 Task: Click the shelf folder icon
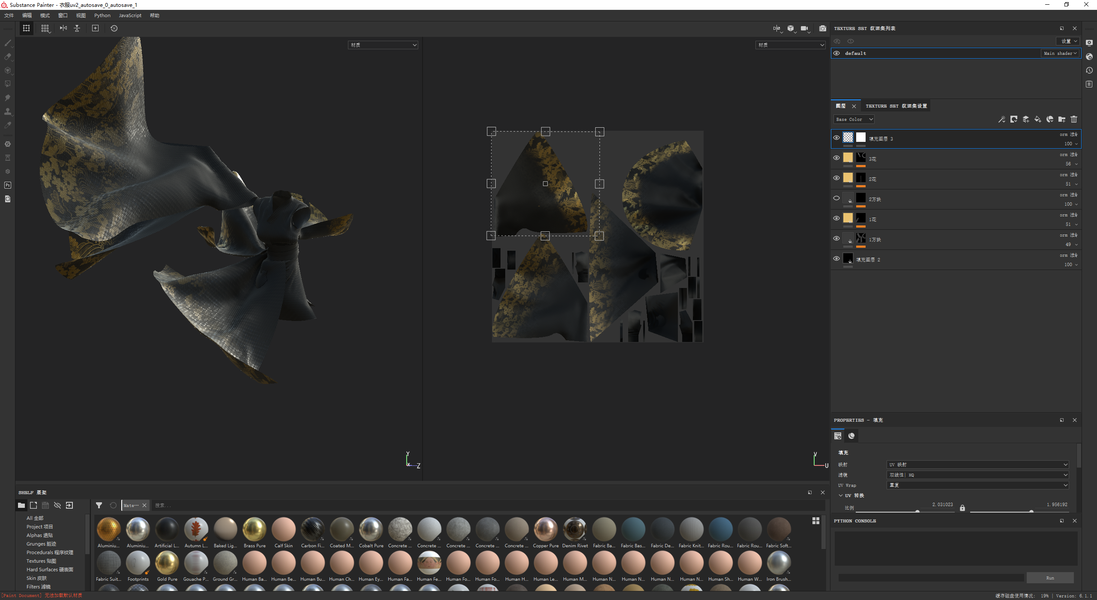point(21,505)
